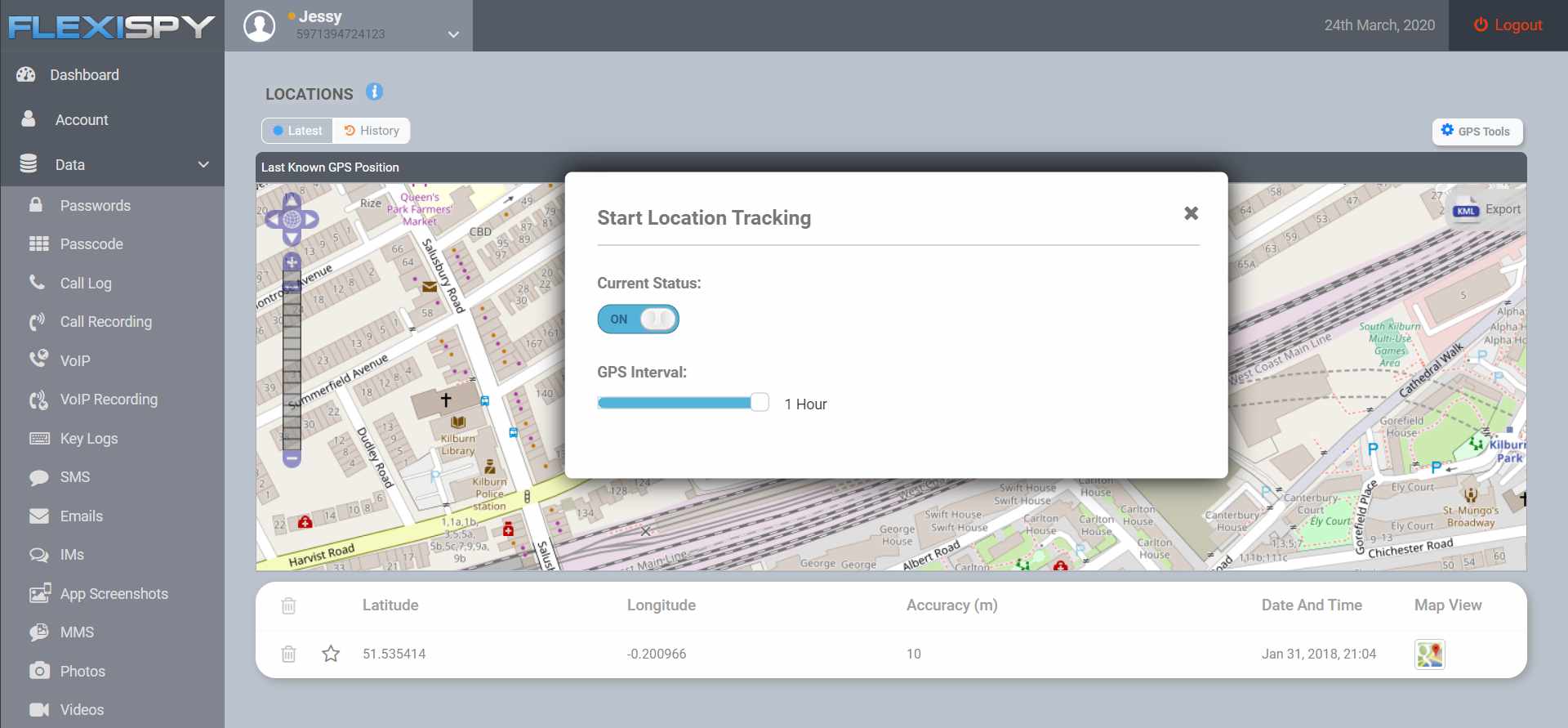Image resolution: width=1568 pixels, height=728 pixels.
Task: Click the Passwords lock icon
Action: (x=36, y=205)
